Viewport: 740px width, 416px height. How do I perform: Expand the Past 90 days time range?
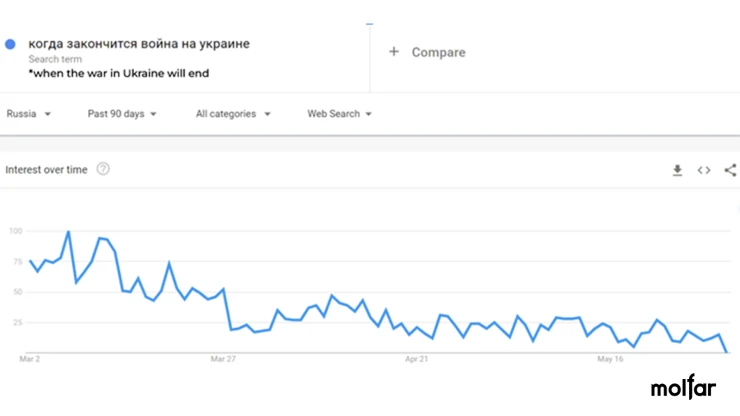coord(122,114)
